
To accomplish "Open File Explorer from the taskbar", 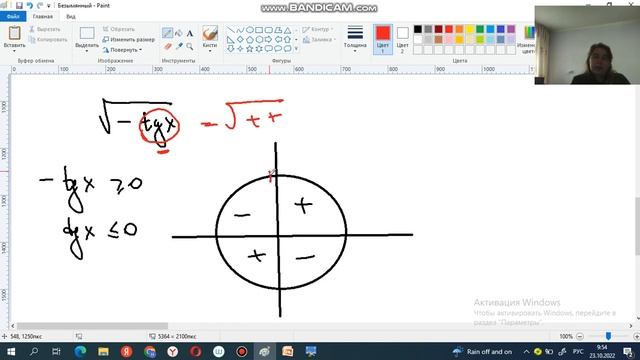I will (103, 351).
